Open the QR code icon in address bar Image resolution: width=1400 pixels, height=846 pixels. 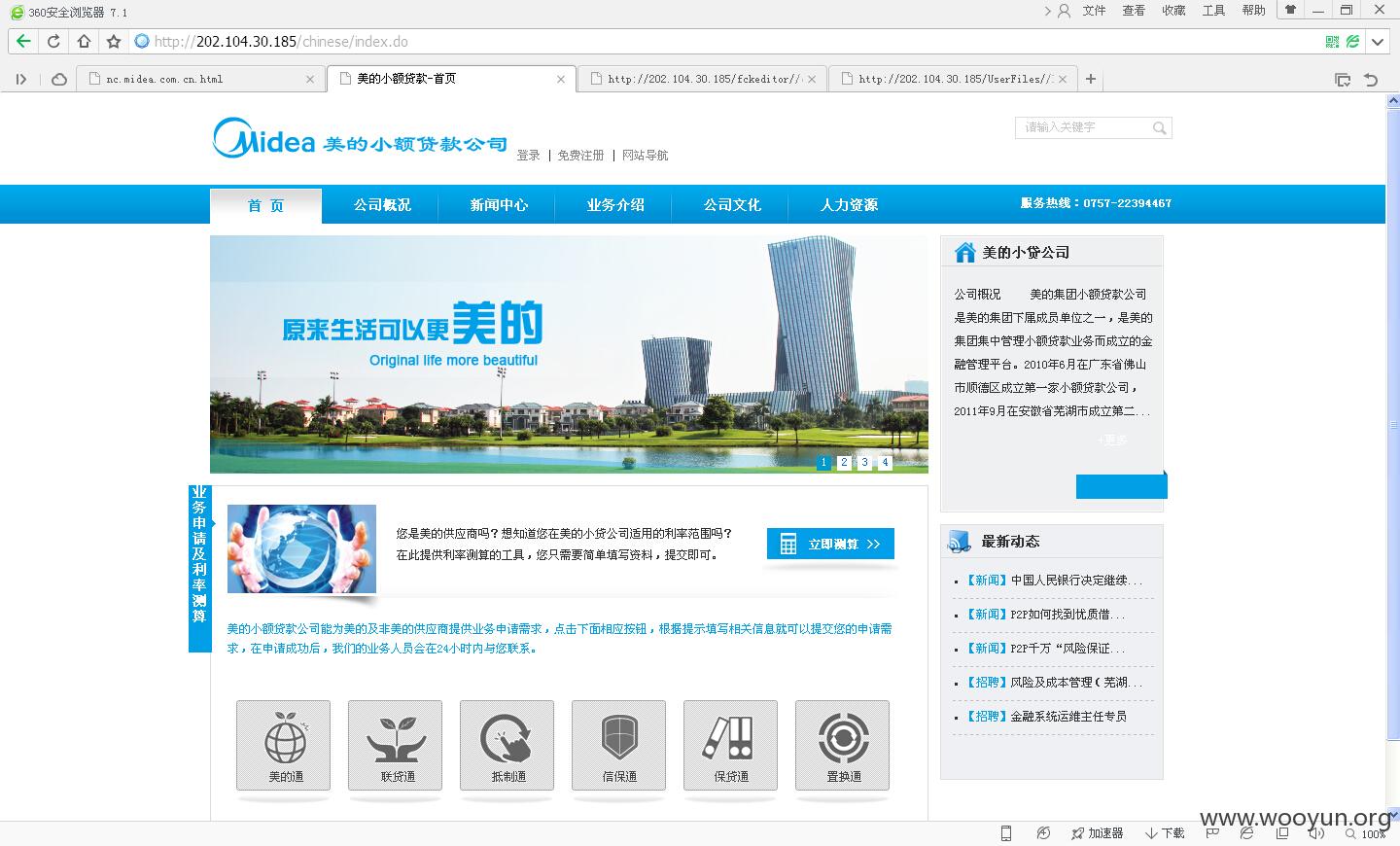tap(1332, 42)
